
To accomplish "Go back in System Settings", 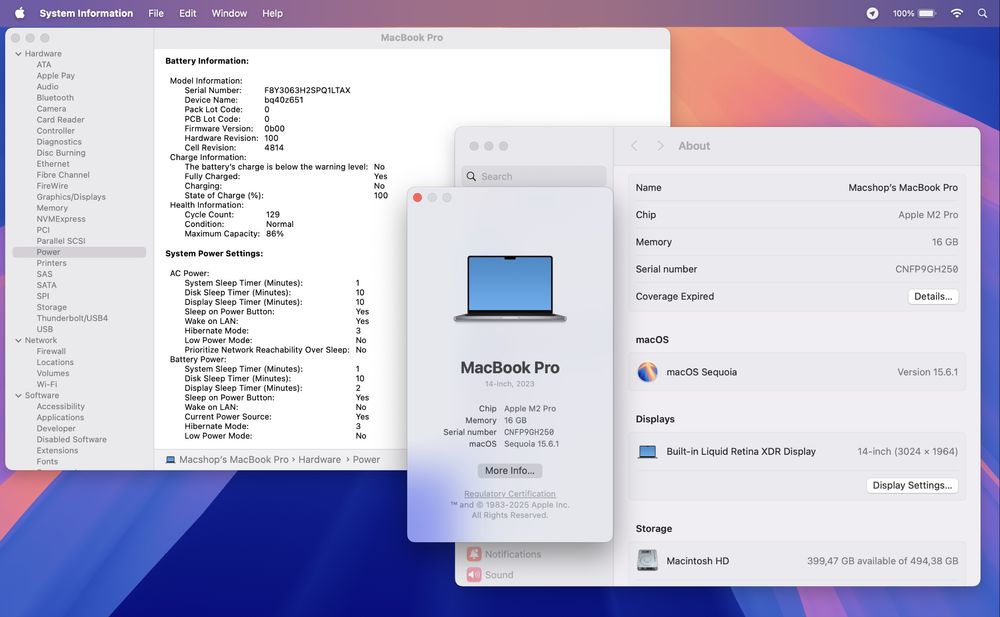I will point(634,145).
